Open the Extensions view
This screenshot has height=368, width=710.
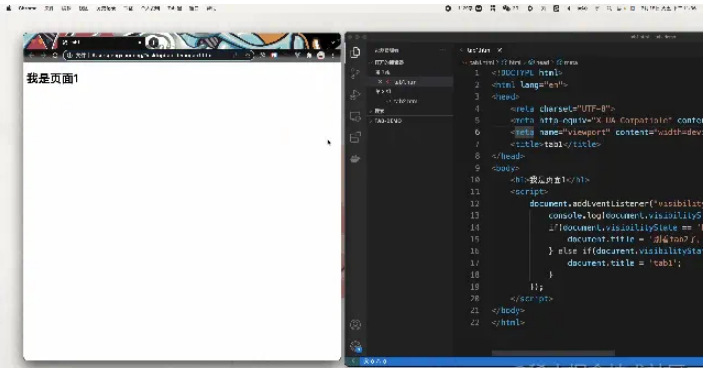pyautogui.click(x=355, y=138)
